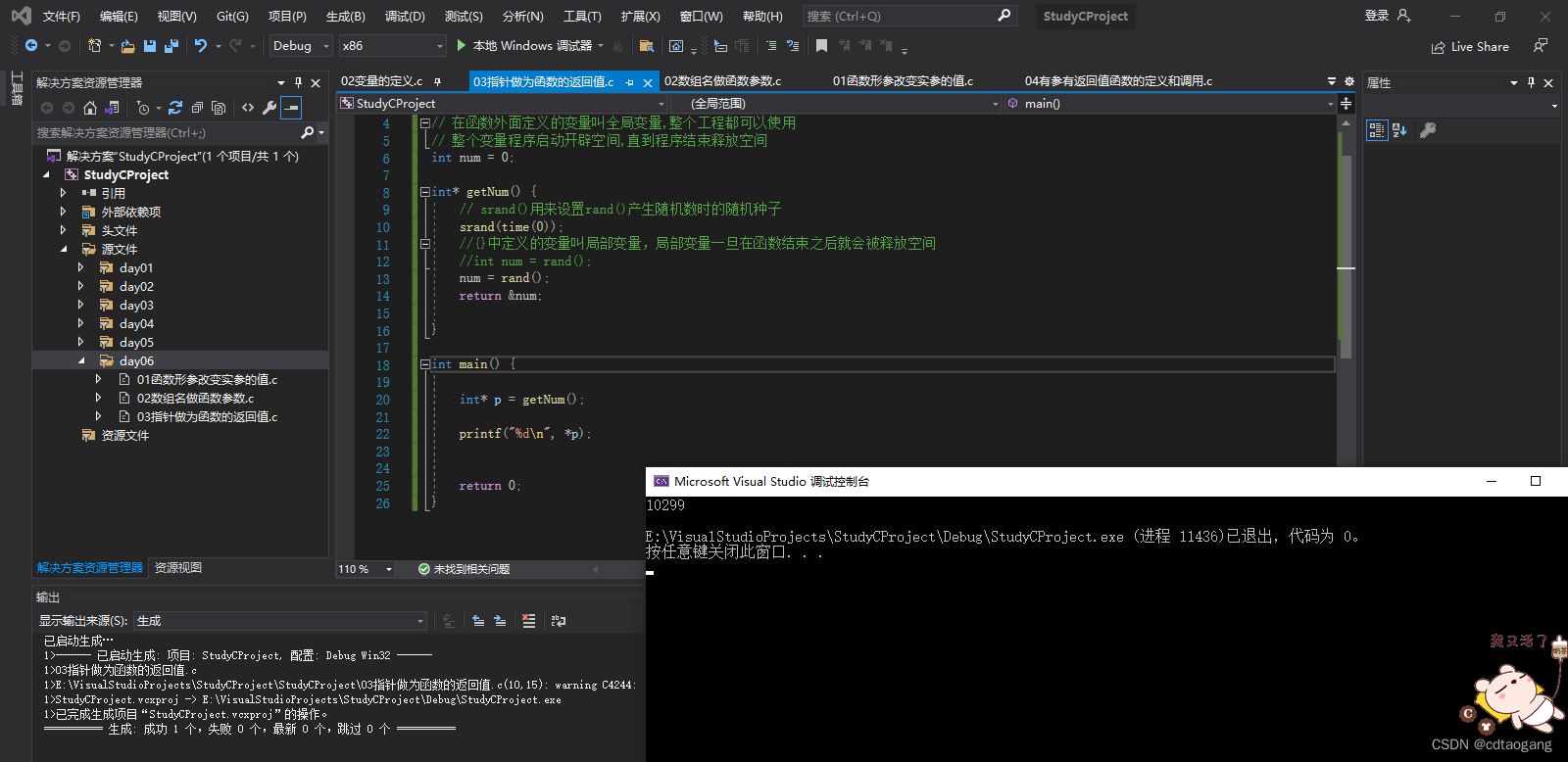Toggle pin on the 02变量的定义.c tab
The height and width of the screenshot is (762, 1568).
(x=437, y=81)
